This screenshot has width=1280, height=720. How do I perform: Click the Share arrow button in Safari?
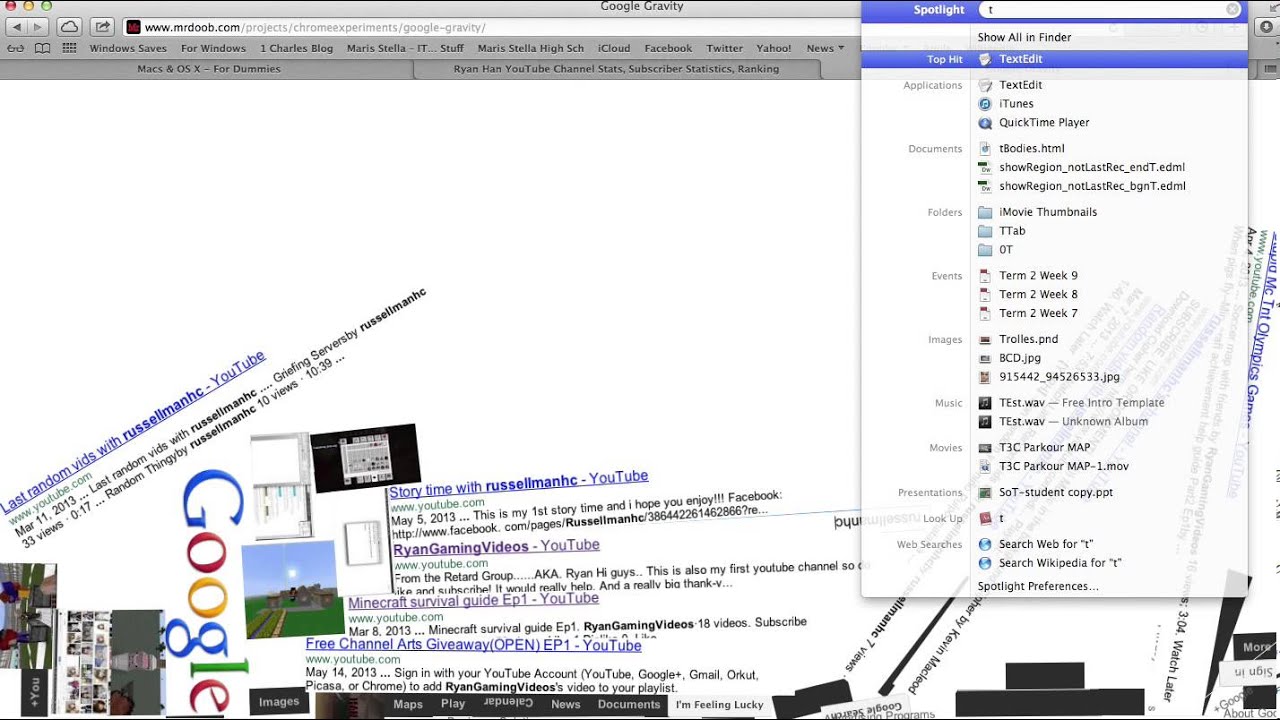[x=103, y=27]
